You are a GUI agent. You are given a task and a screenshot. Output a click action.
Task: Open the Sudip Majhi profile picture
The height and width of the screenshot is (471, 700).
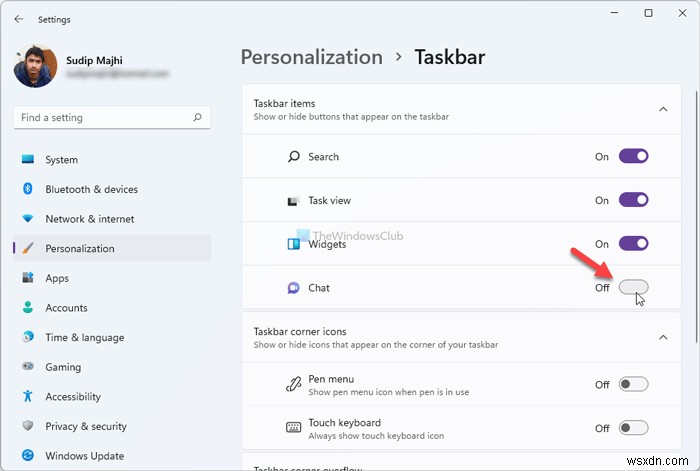point(36,66)
